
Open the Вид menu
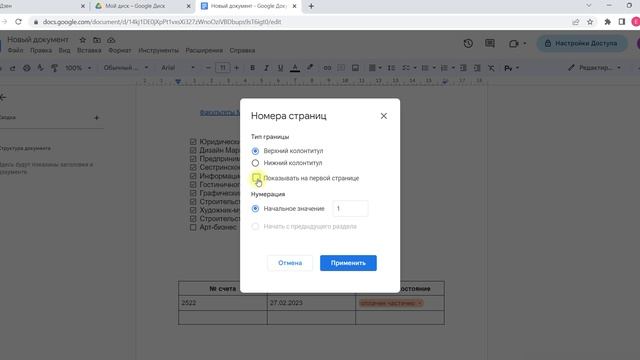[64, 51]
